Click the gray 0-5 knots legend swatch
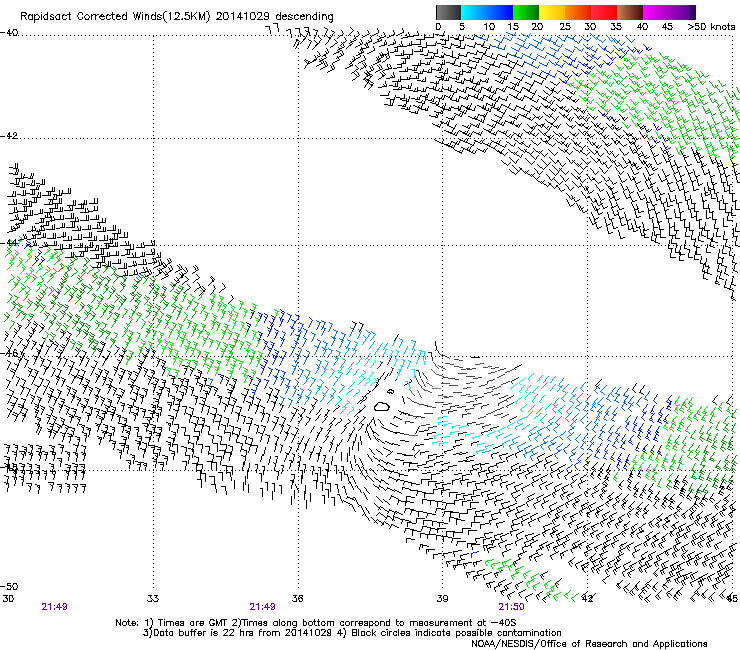 point(448,12)
